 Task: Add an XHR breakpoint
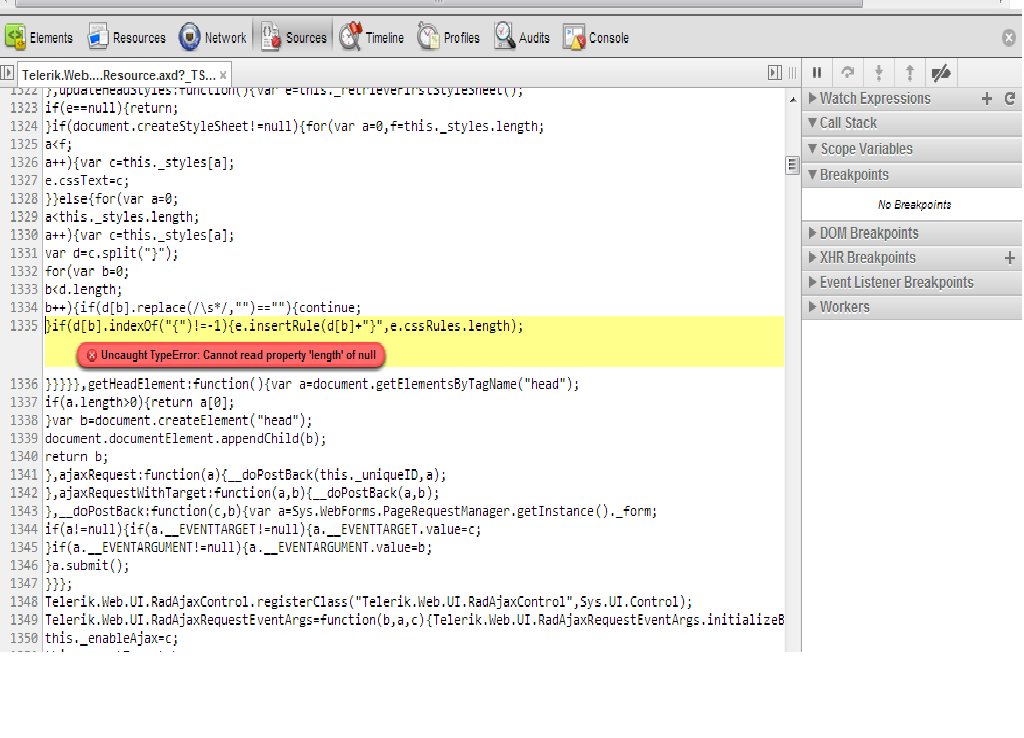[x=1010, y=258]
